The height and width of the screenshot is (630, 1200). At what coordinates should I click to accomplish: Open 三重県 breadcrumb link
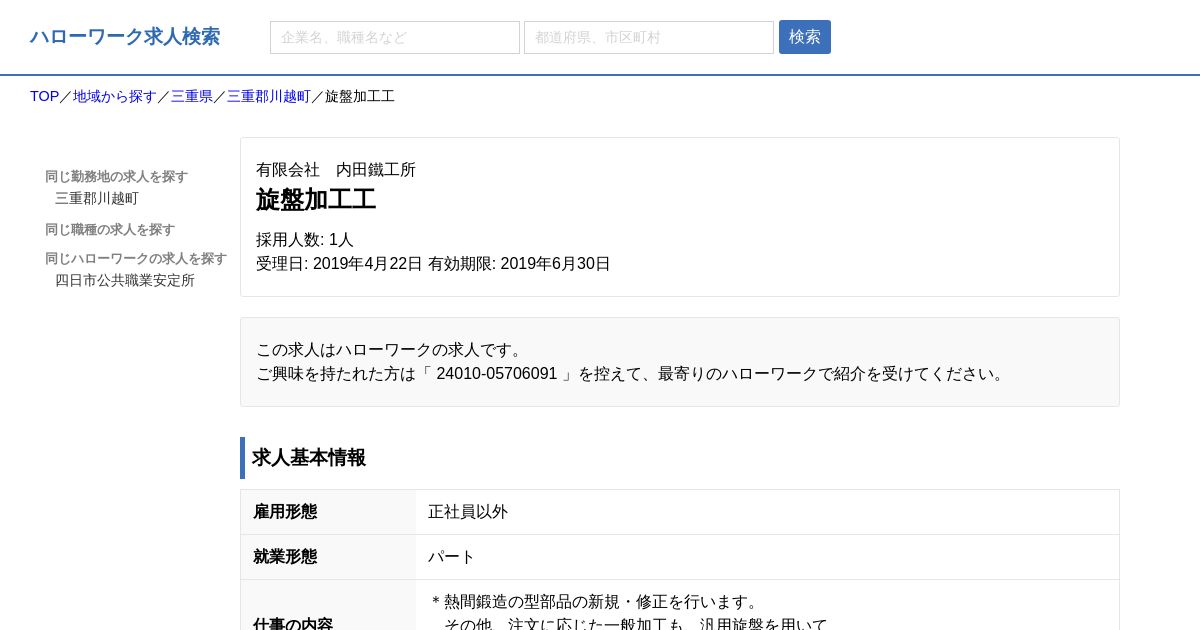(192, 96)
